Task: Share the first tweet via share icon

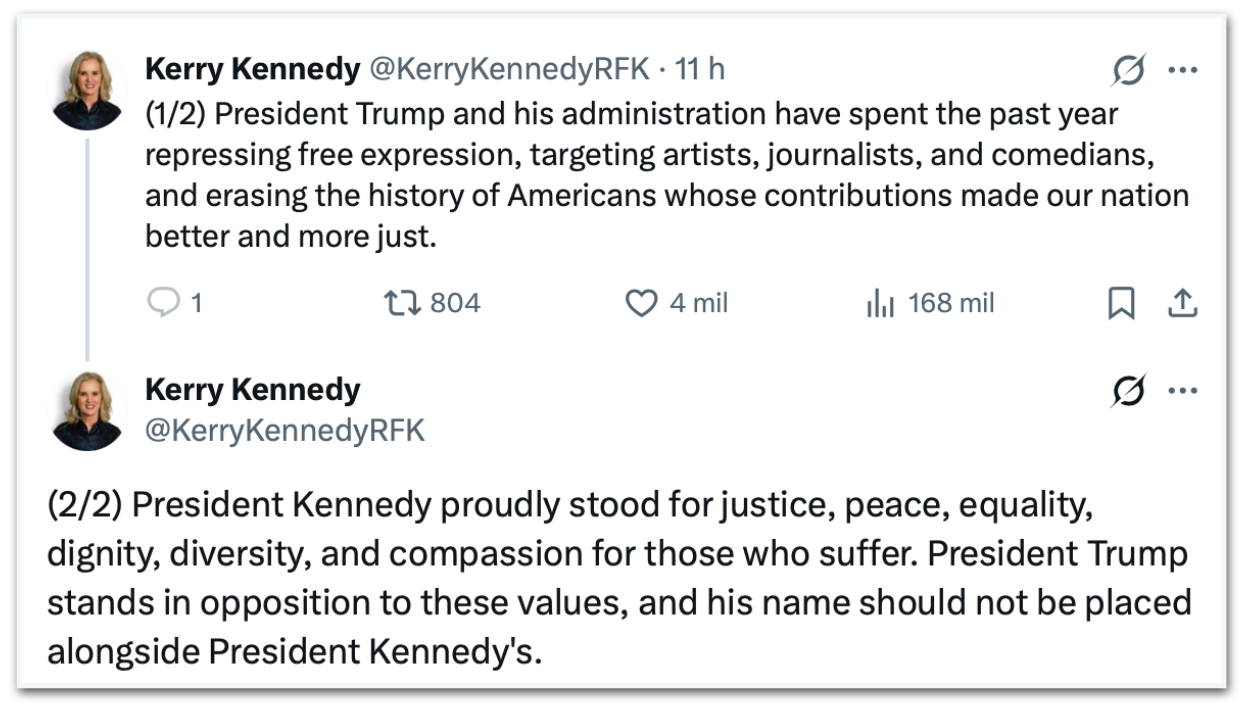Action: [1182, 303]
